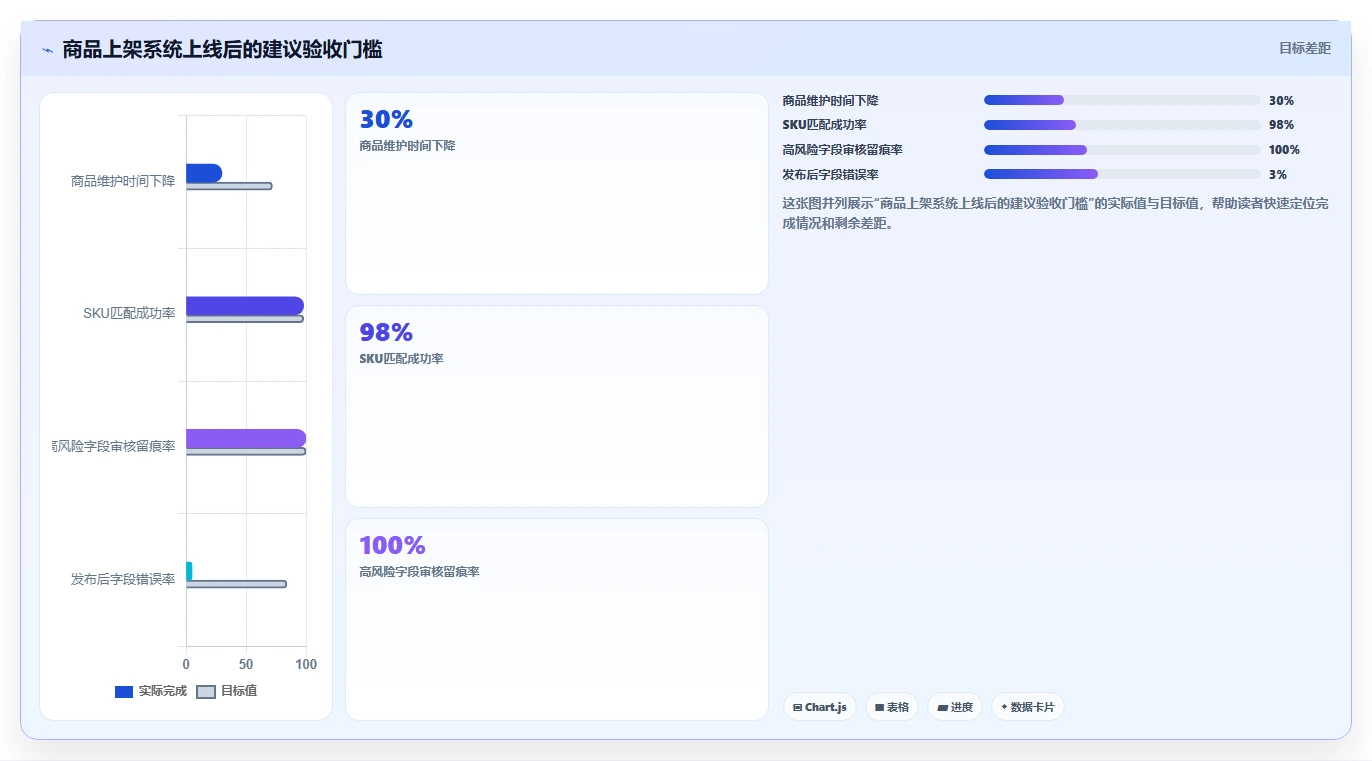
Task: Toggle the 目标值 legend swatch
Action: click(206, 692)
